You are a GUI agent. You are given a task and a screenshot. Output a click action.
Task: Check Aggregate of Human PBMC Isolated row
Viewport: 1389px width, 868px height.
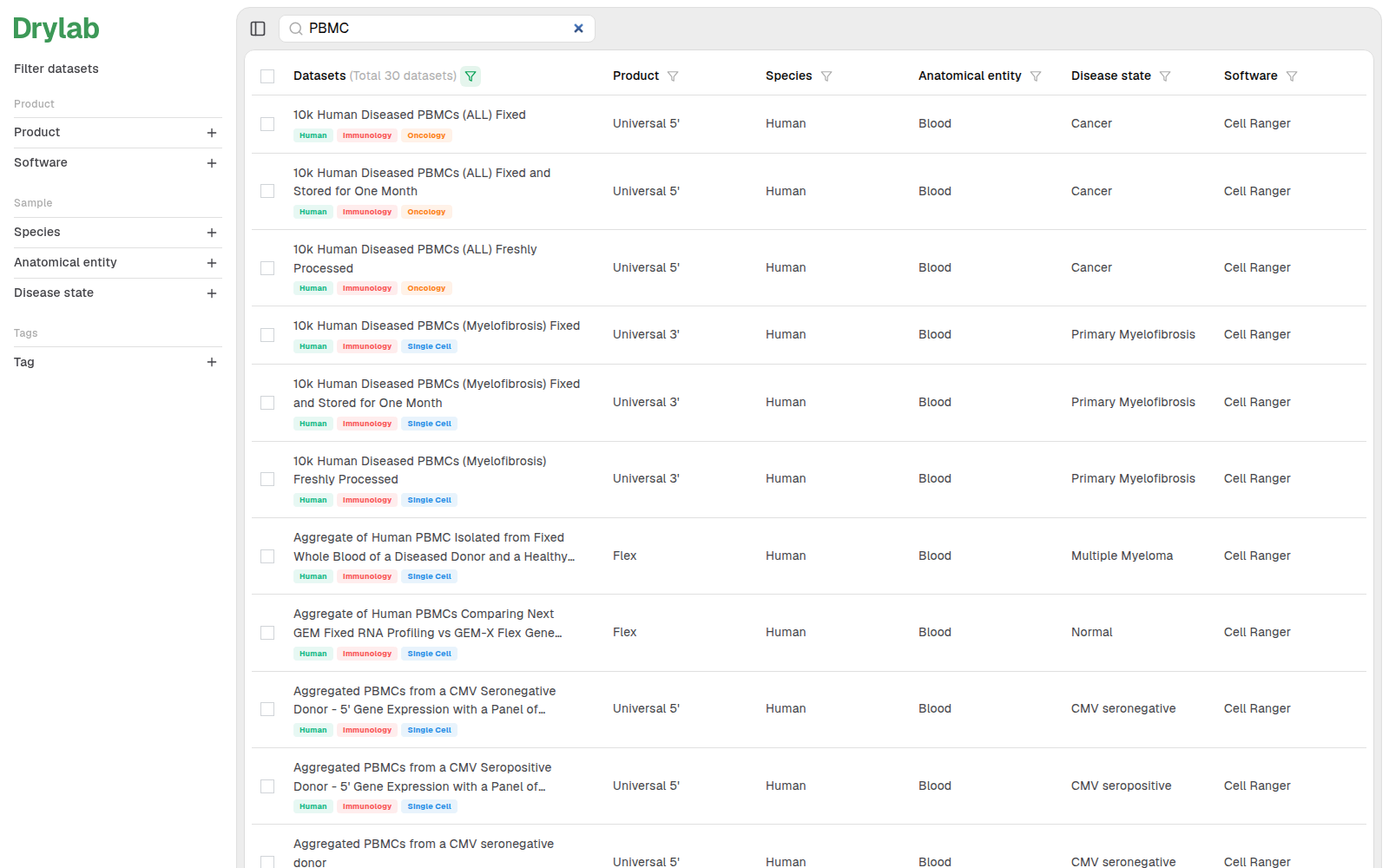267,556
